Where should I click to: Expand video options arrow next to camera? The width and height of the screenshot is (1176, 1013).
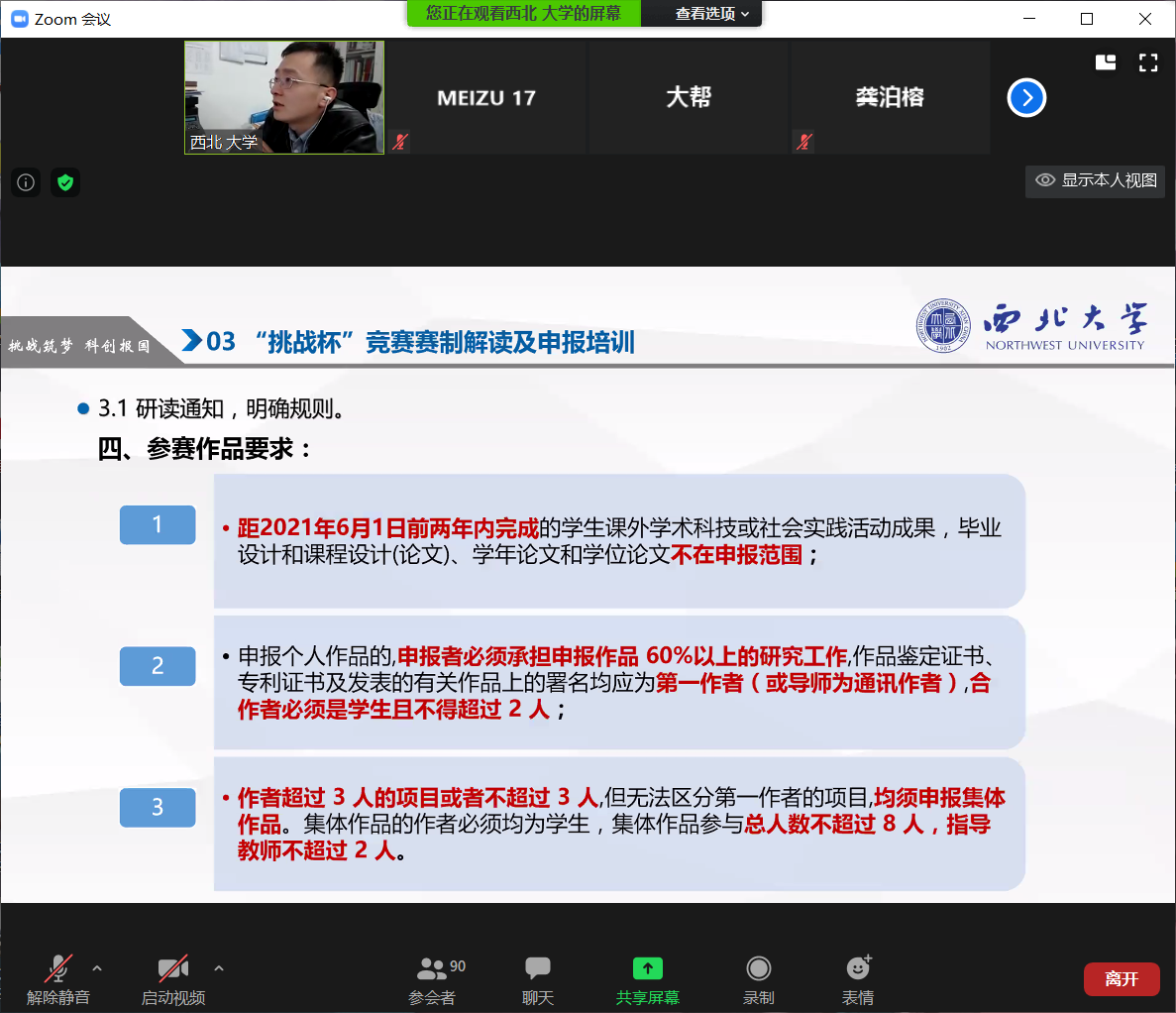click(x=219, y=968)
